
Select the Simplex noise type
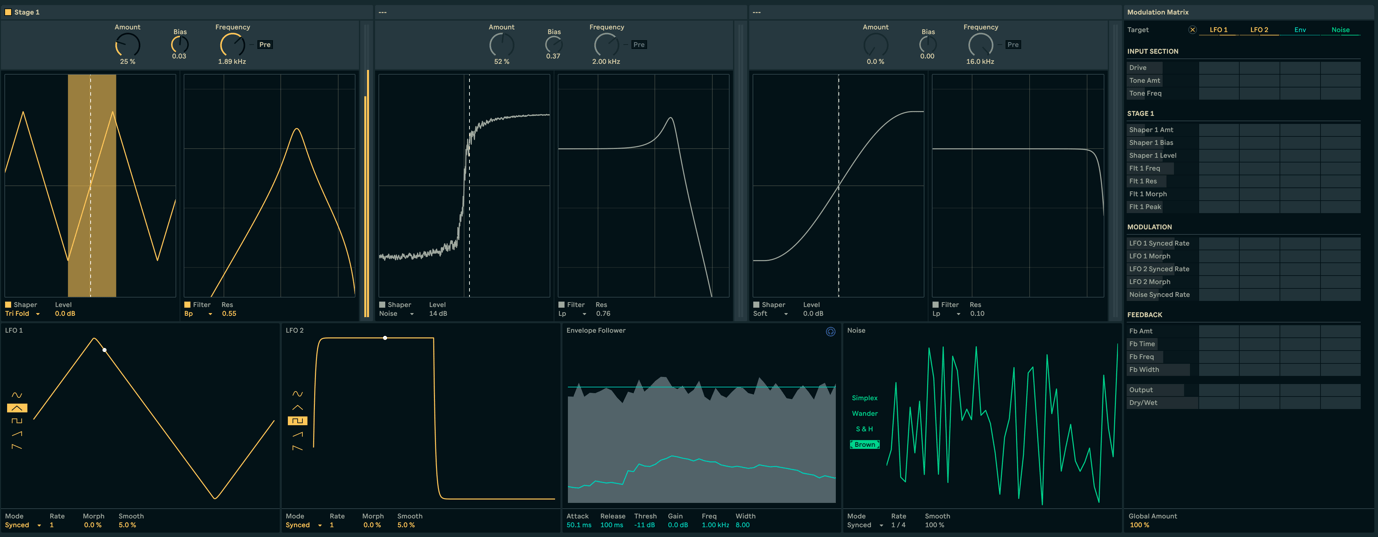coord(864,398)
